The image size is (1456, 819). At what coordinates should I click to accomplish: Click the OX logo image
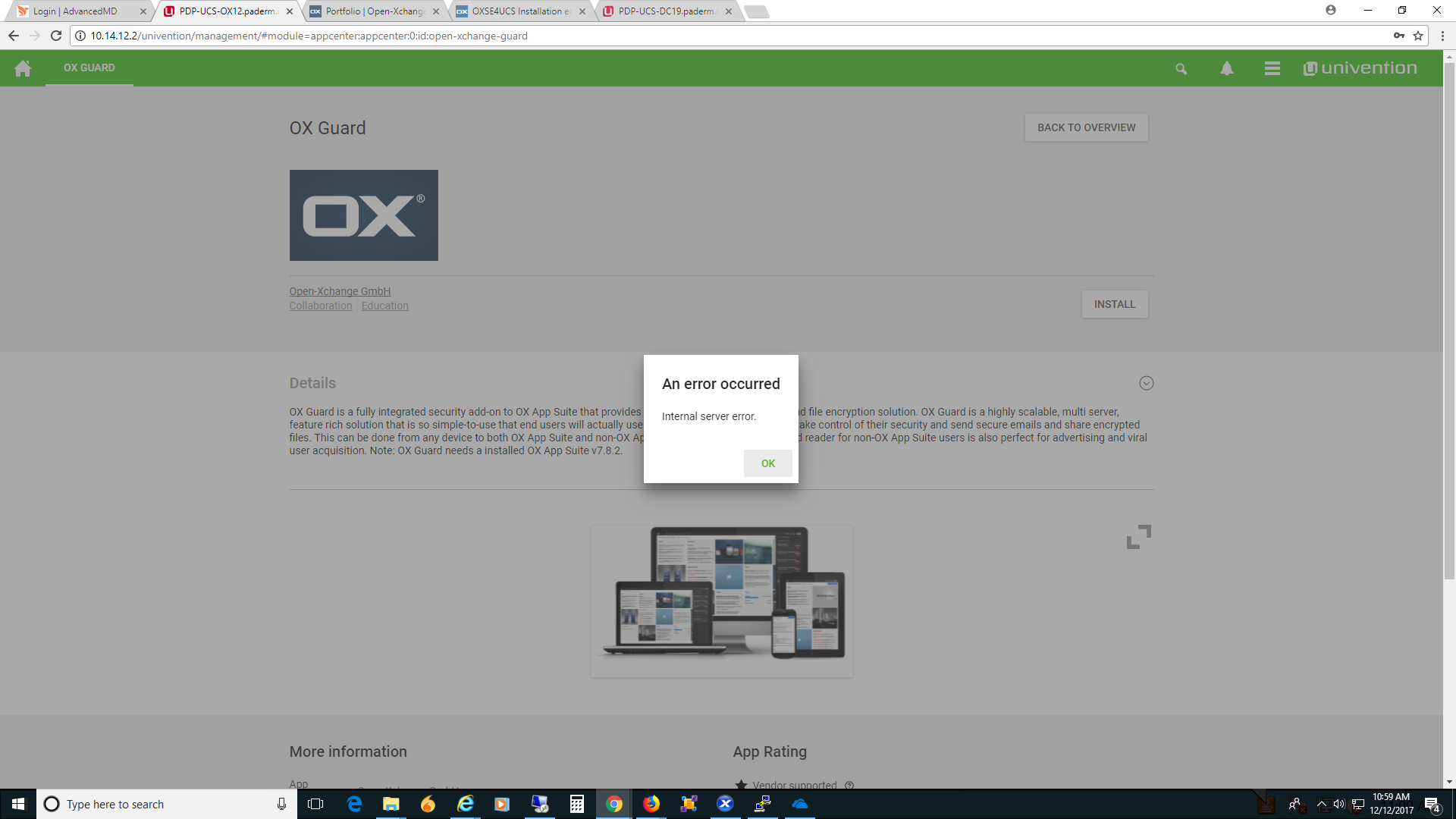(x=363, y=215)
